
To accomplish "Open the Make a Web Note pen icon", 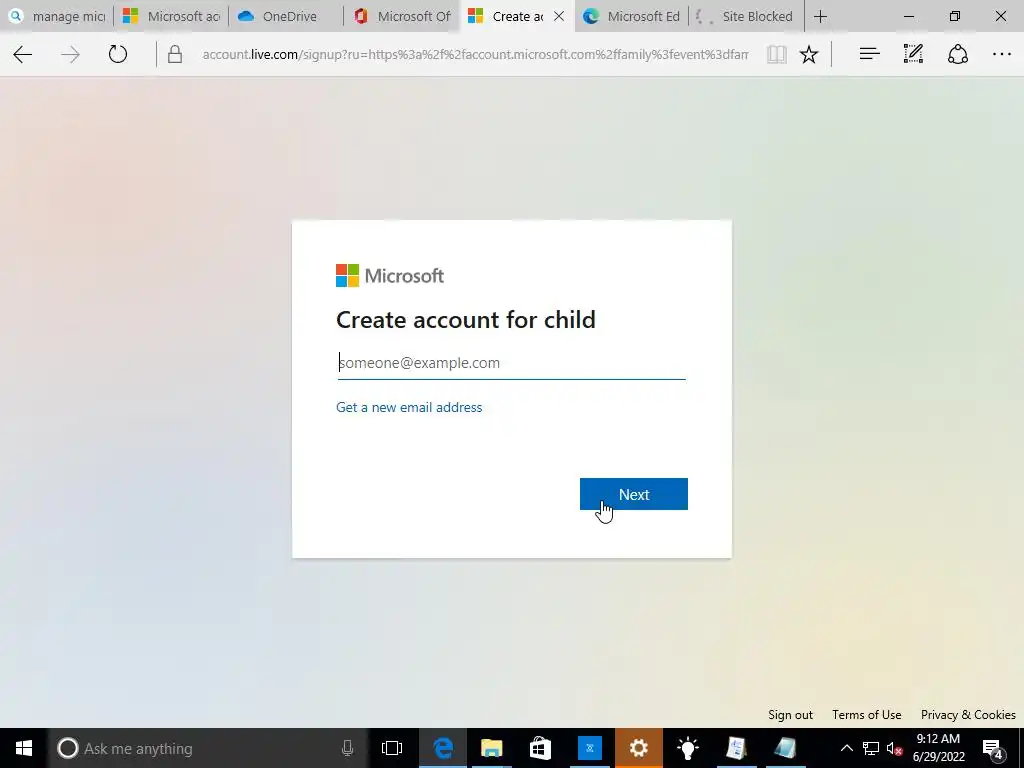I will point(913,54).
